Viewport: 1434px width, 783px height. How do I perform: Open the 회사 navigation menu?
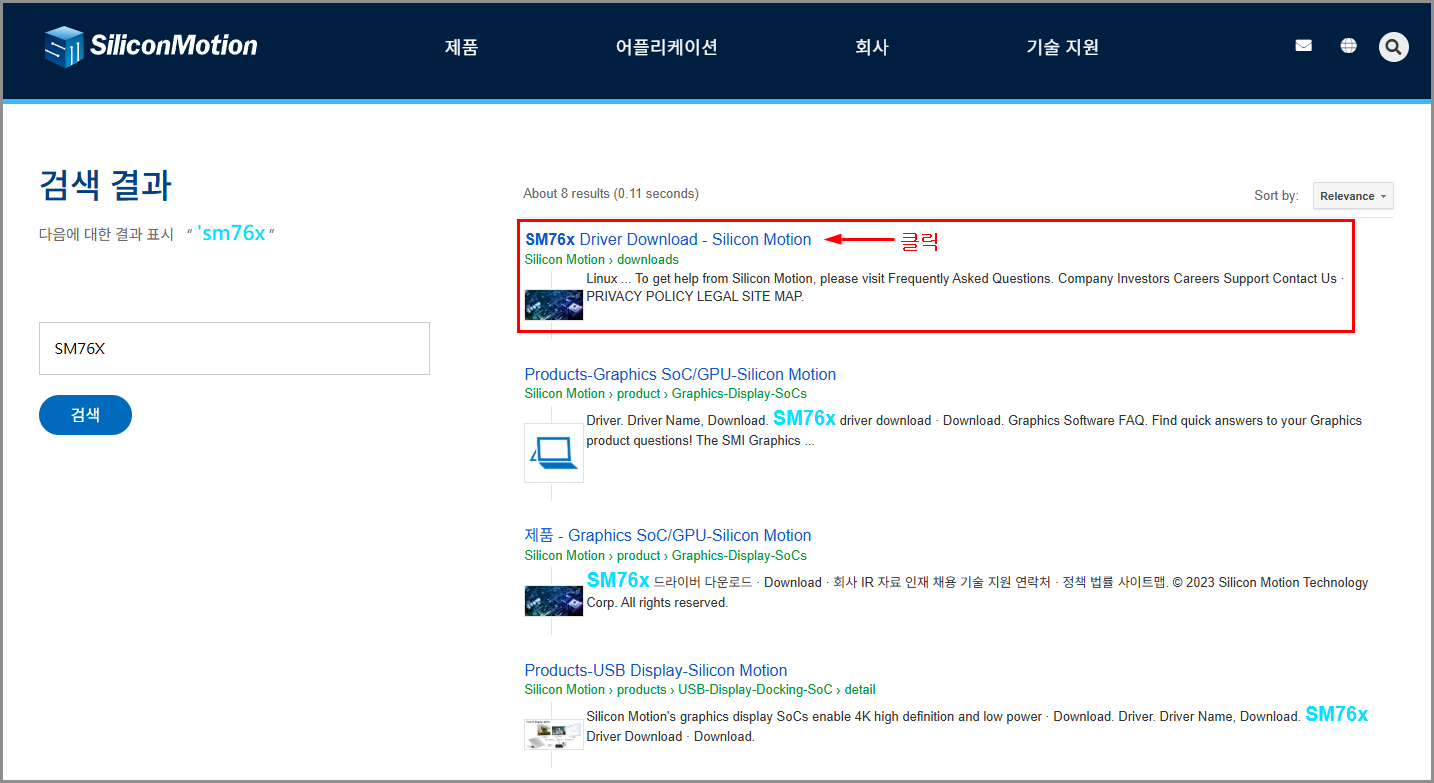[872, 46]
